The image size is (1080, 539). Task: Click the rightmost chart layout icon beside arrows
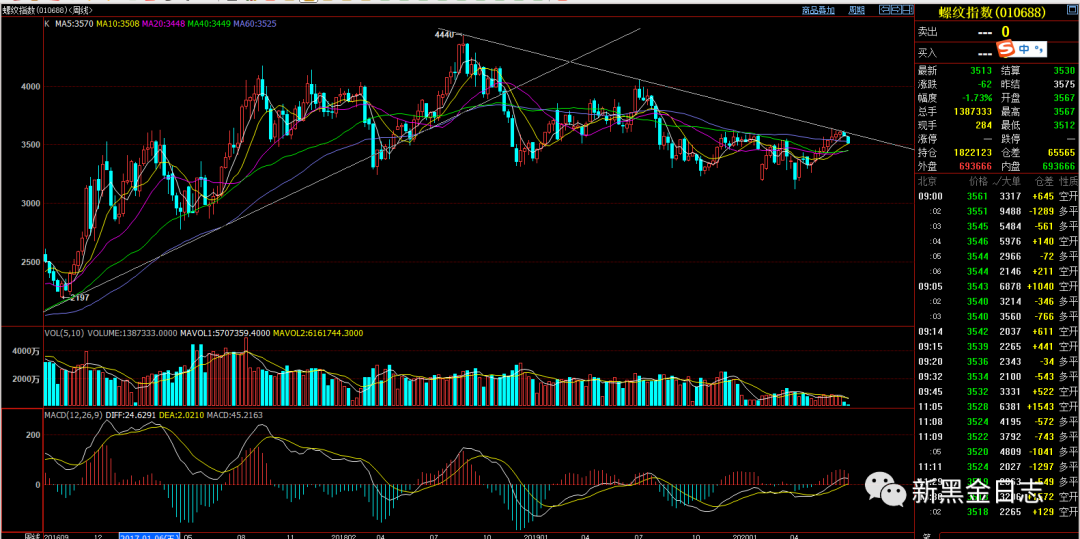[908, 10]
